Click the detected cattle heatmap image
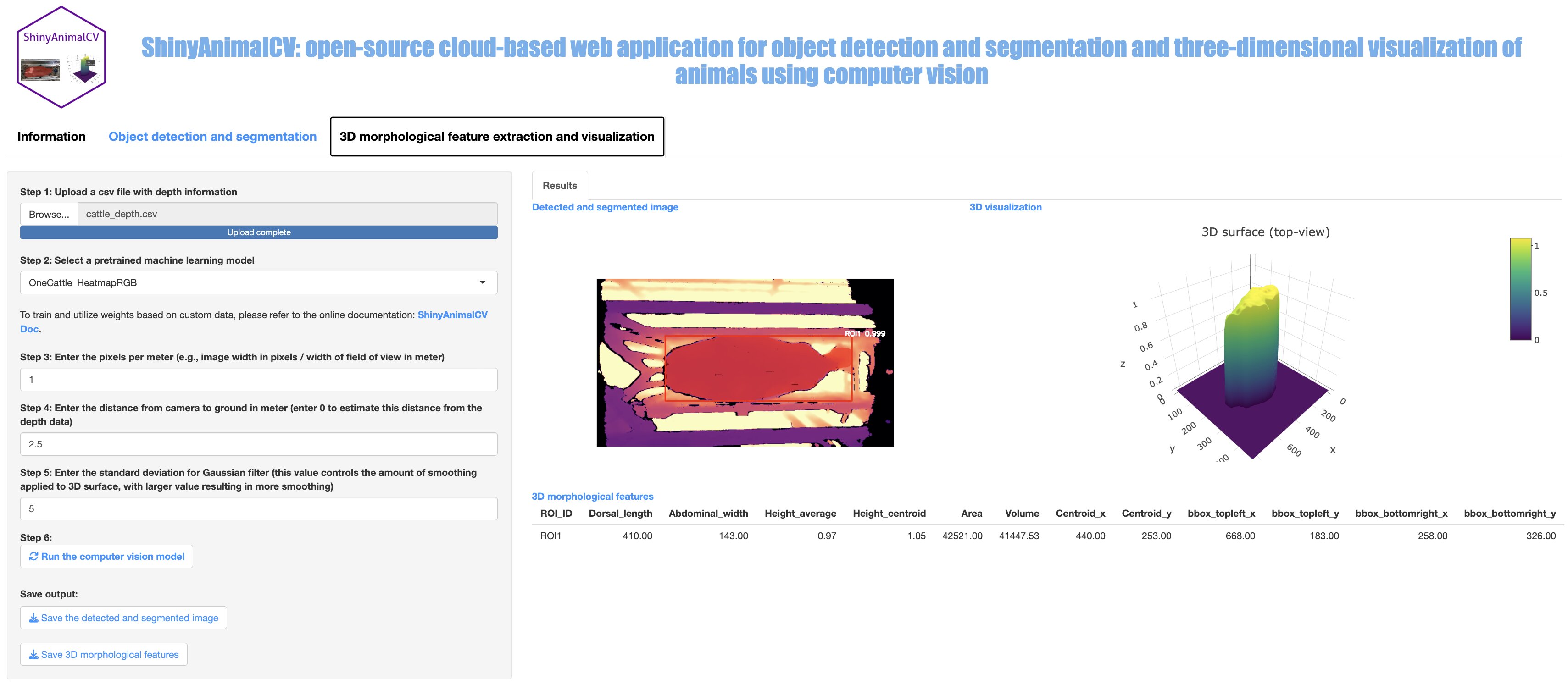Image resolution: width=1568 pixels, height=685 pixels. (x=745, y=363)
